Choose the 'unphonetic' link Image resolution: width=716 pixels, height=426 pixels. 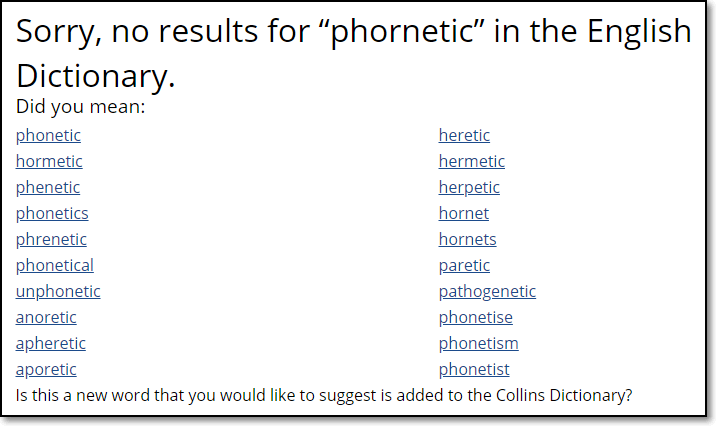tap(58, 291)
